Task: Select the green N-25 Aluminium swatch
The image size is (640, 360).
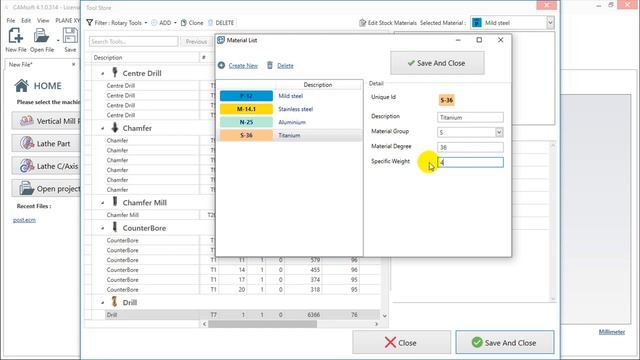Action: click(246, 122)
